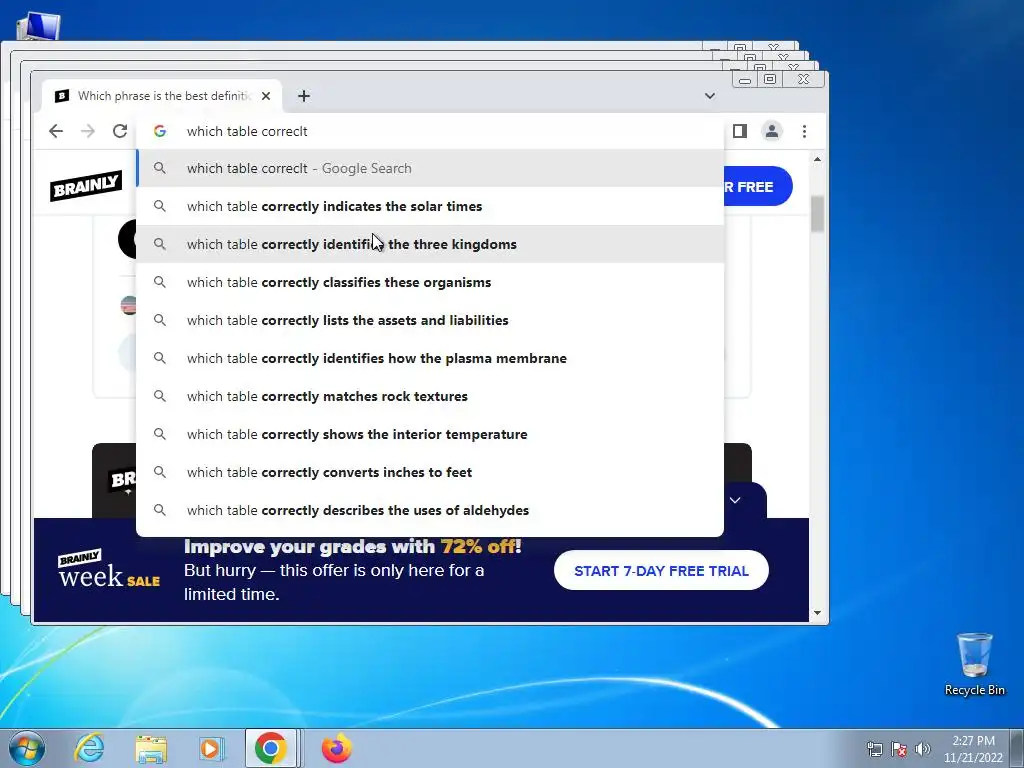Open the Recycle Bin desktop icon
This screenshot has width=1024, height=768.
tap(974, 664)
